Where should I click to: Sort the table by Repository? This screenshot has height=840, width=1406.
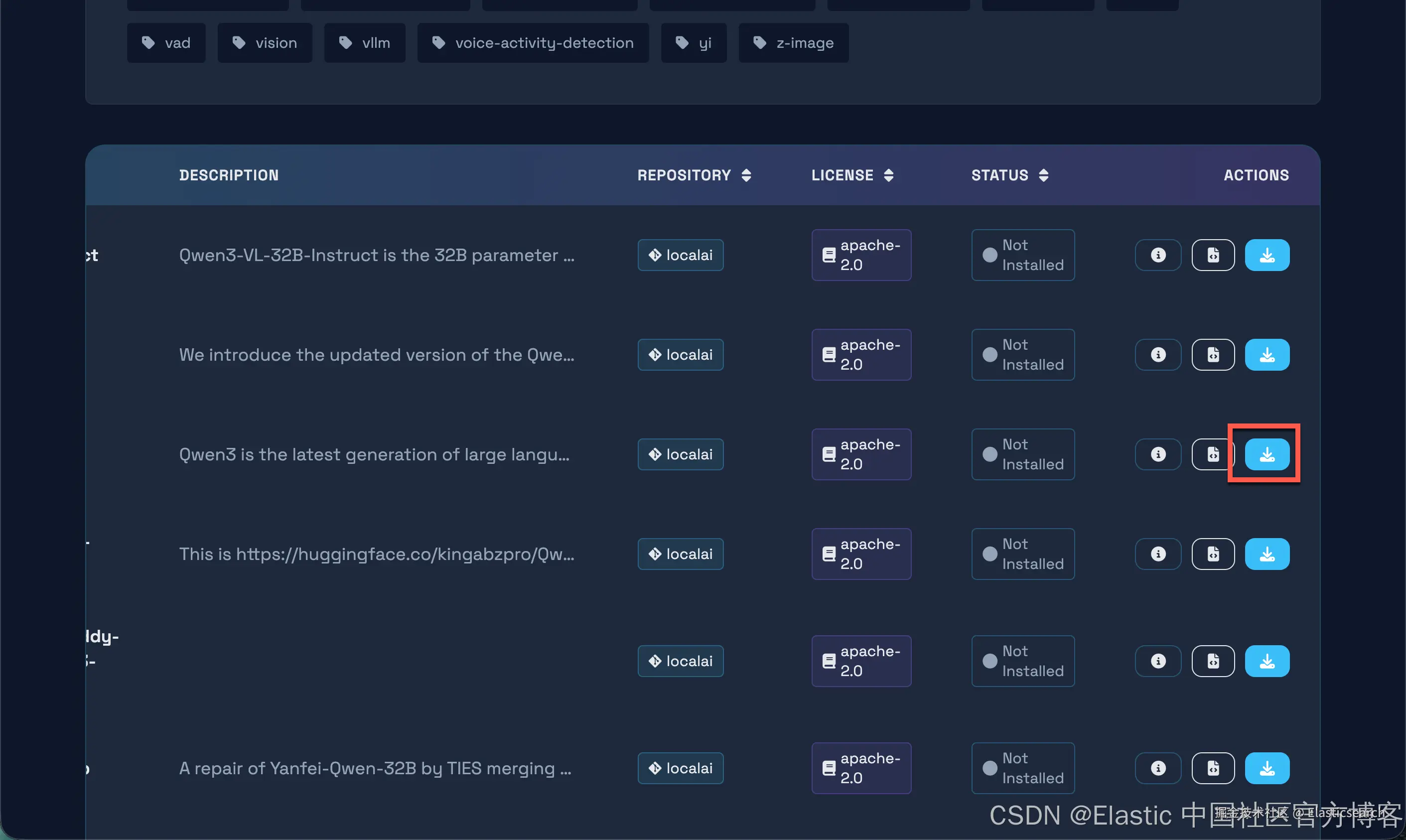coord(694,175)
